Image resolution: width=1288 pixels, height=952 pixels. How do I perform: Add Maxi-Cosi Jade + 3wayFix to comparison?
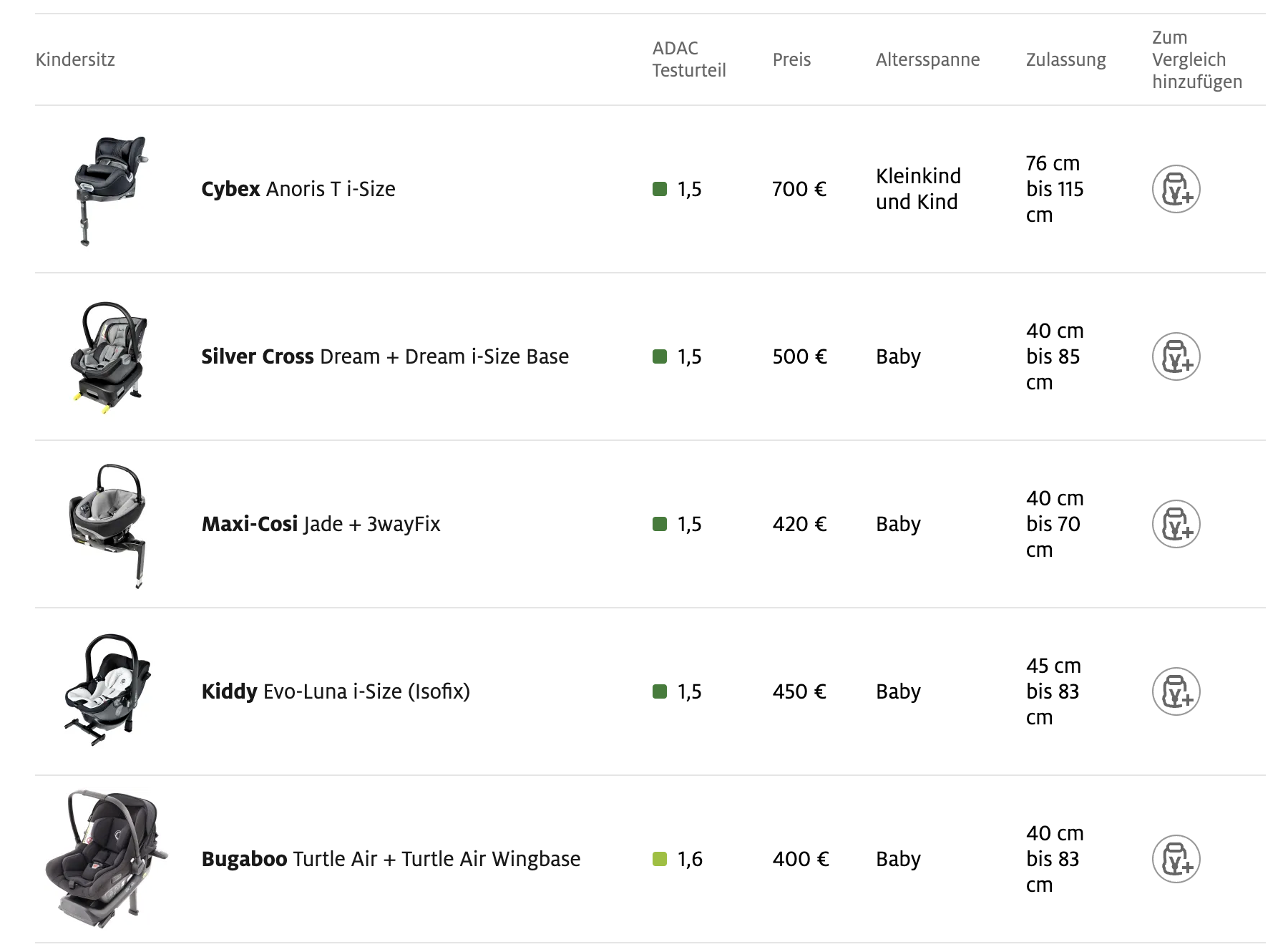tap(1176, 524)
